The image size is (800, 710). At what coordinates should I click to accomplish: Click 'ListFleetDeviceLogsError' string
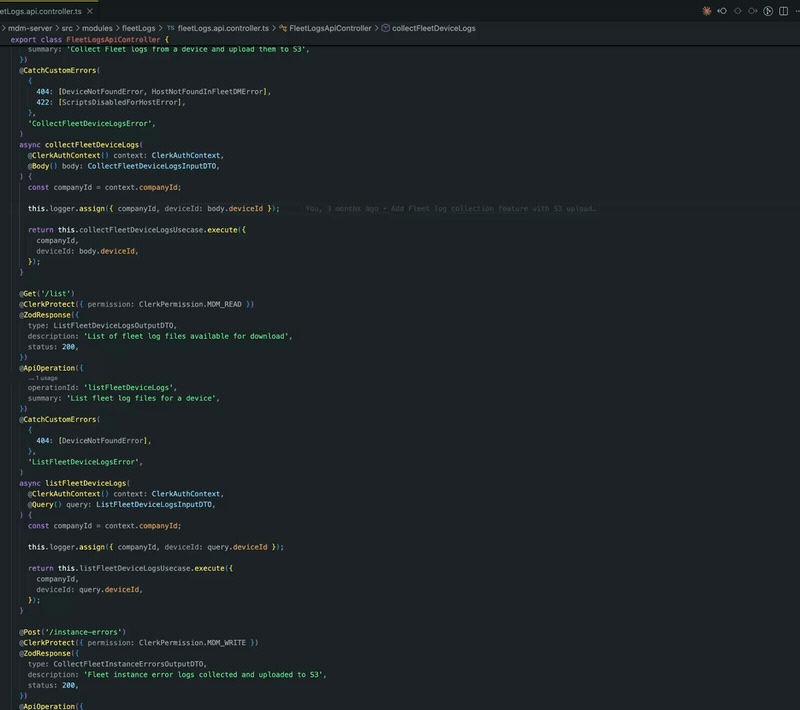tap(85, 462)
